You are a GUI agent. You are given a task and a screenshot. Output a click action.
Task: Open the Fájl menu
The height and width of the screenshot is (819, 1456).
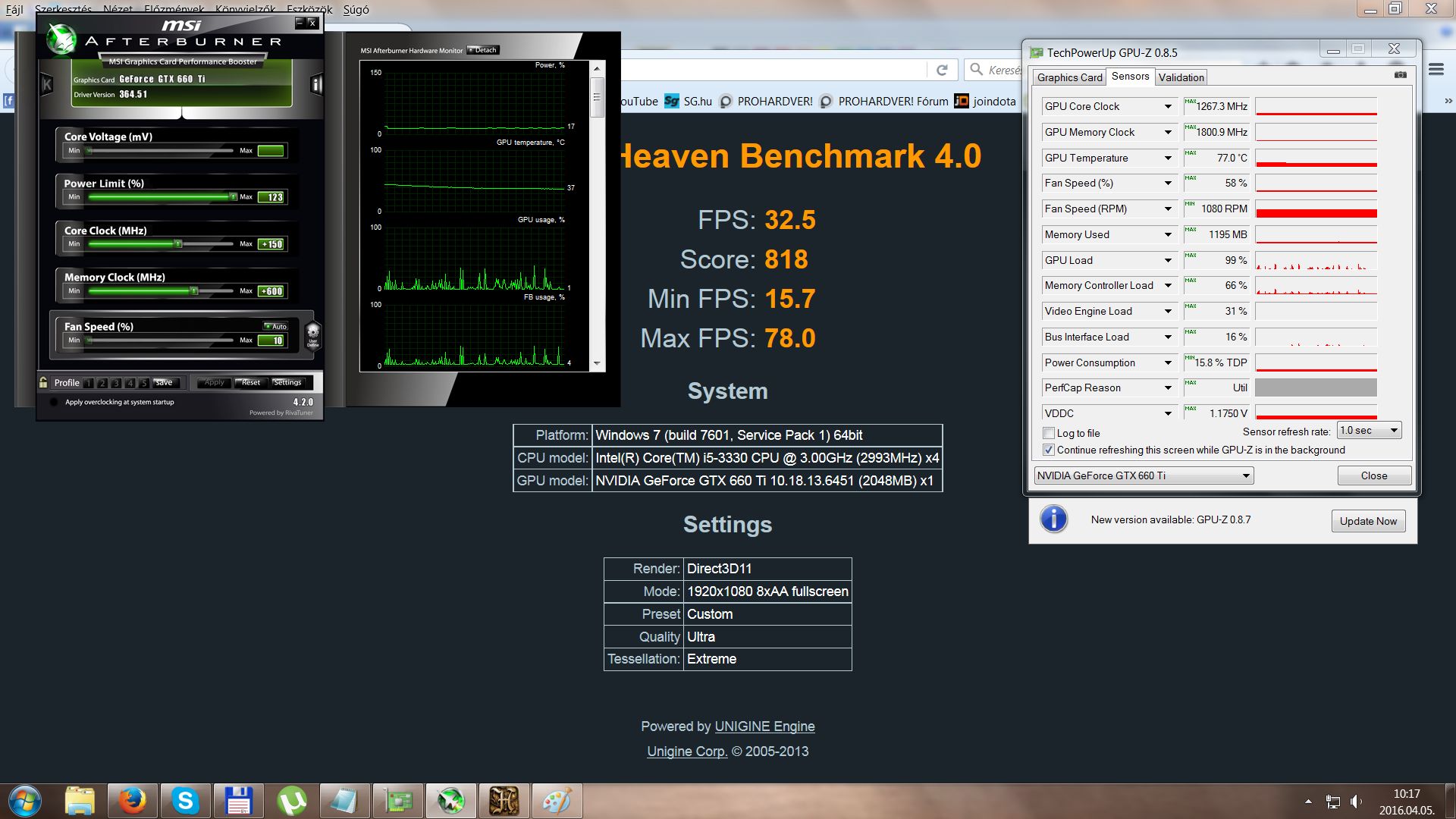click(x=14, y=10)
